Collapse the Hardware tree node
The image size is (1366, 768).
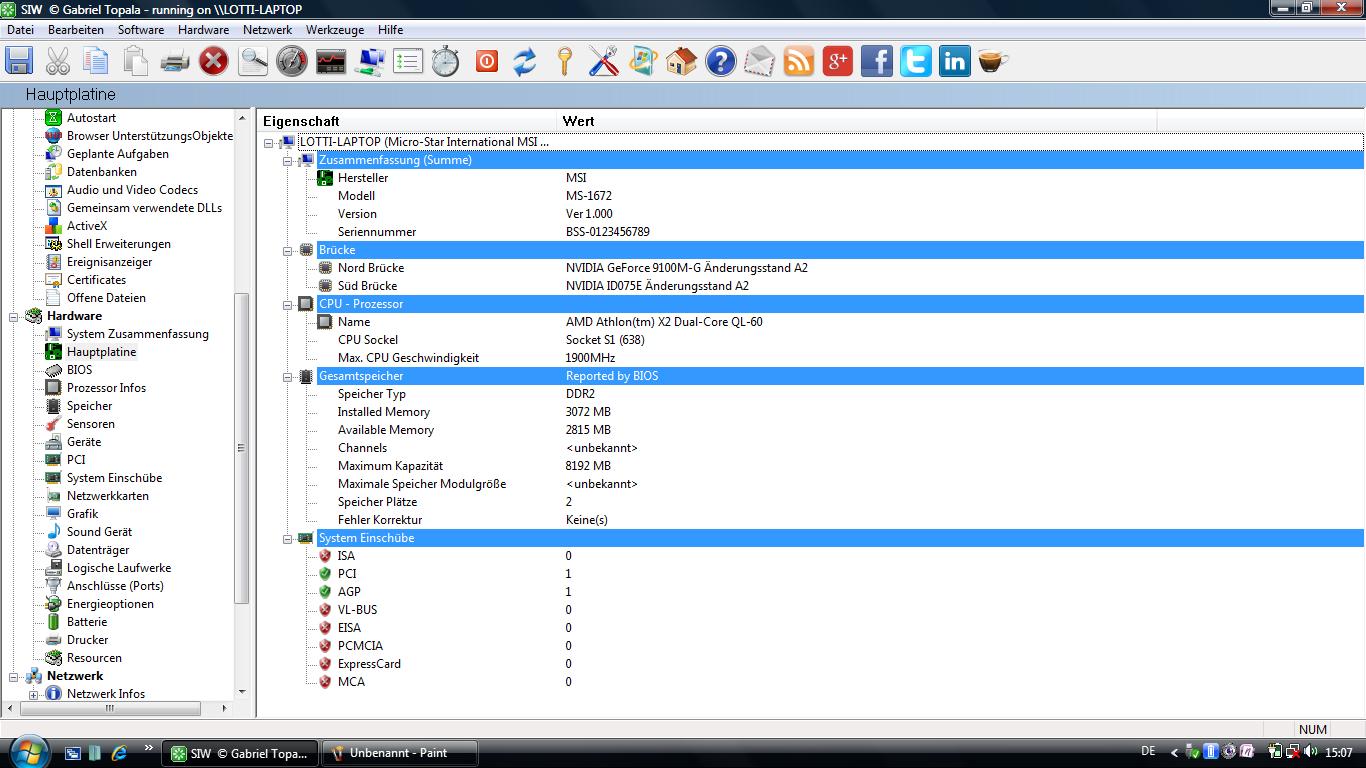pyautogui.click(x=15, y=316)
